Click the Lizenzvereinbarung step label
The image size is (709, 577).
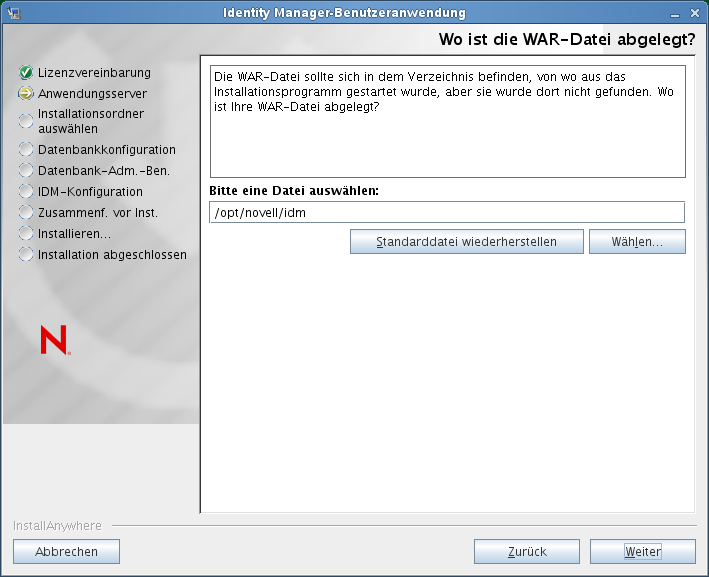(94, 72)
